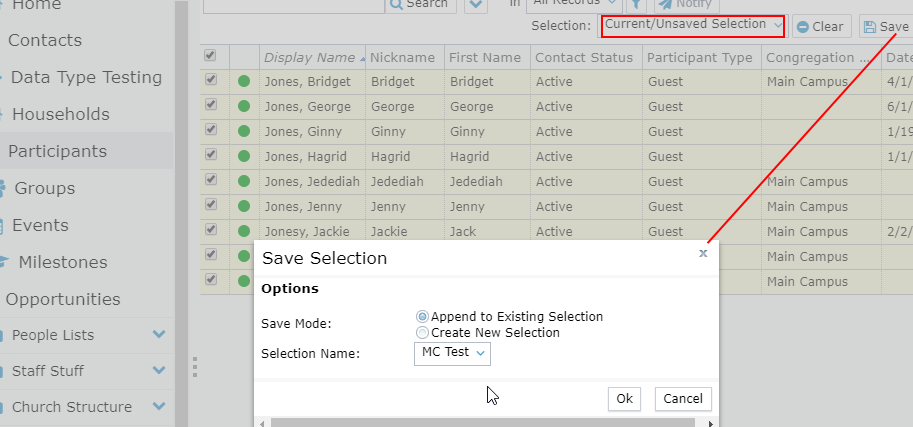Open the Selection Name dropdown
The height and width of the screenshot is (427, 913).
[x=452, y=353]
